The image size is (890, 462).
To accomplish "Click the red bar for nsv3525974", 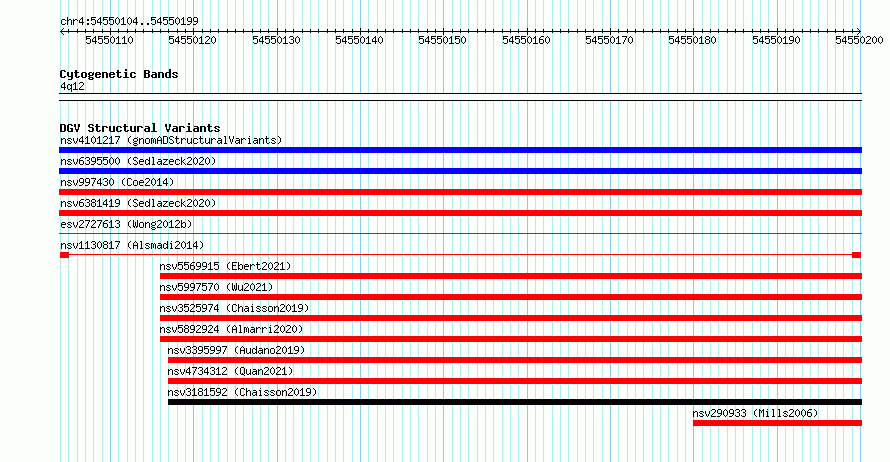I will 511,318.
